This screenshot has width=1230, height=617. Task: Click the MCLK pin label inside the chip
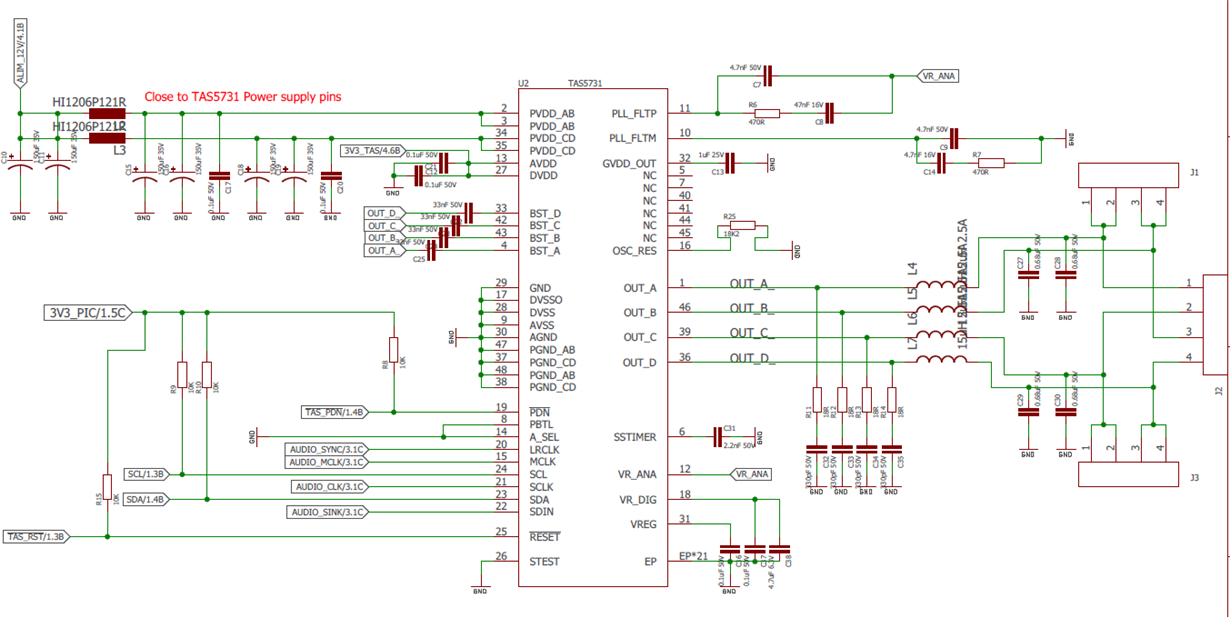point(542,462)
